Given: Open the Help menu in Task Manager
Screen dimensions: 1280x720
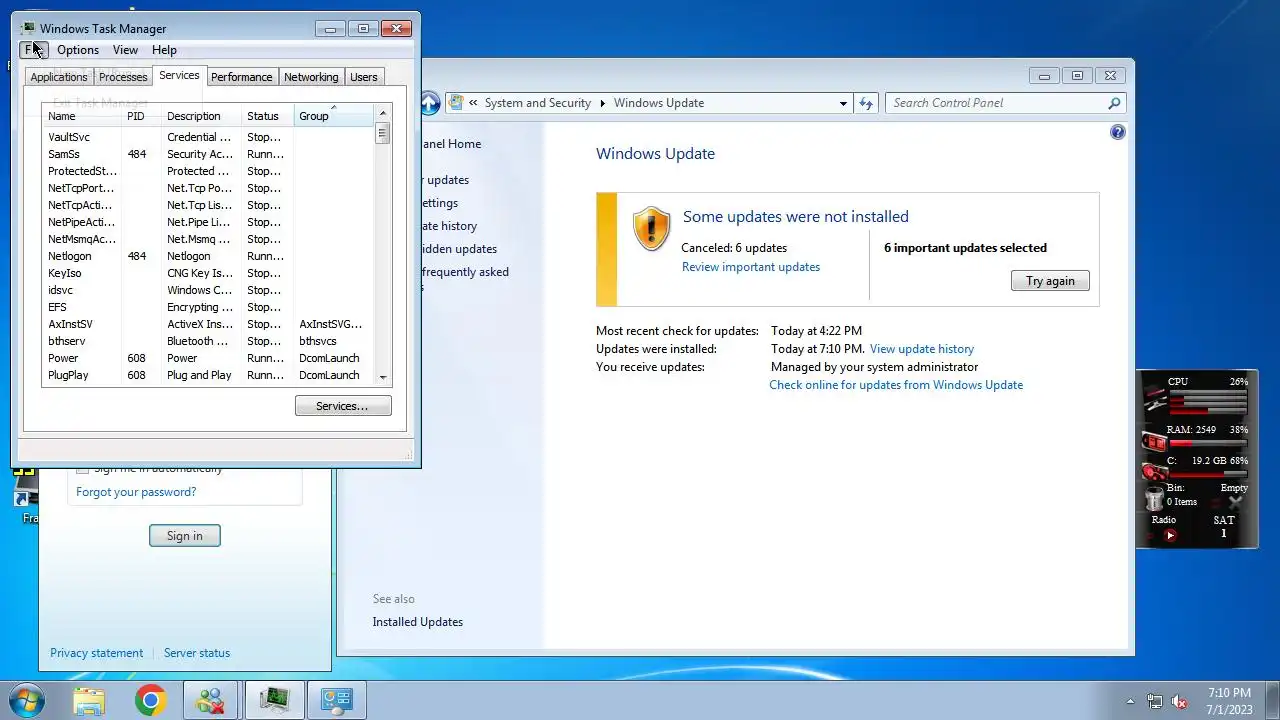Looking at the screenshot, I should click(x=164, y=50).
